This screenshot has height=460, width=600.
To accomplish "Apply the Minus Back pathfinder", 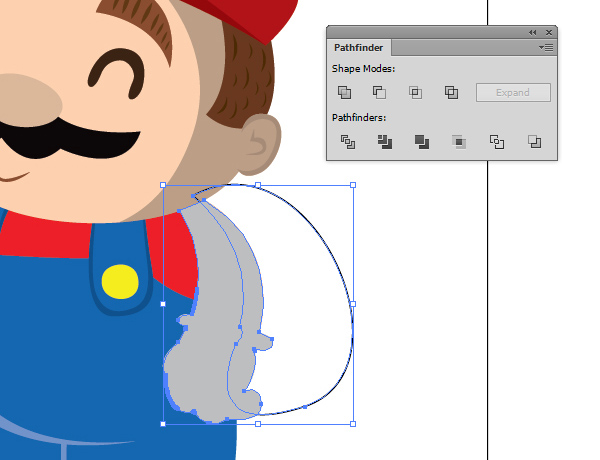I will (x=535, y=142).
